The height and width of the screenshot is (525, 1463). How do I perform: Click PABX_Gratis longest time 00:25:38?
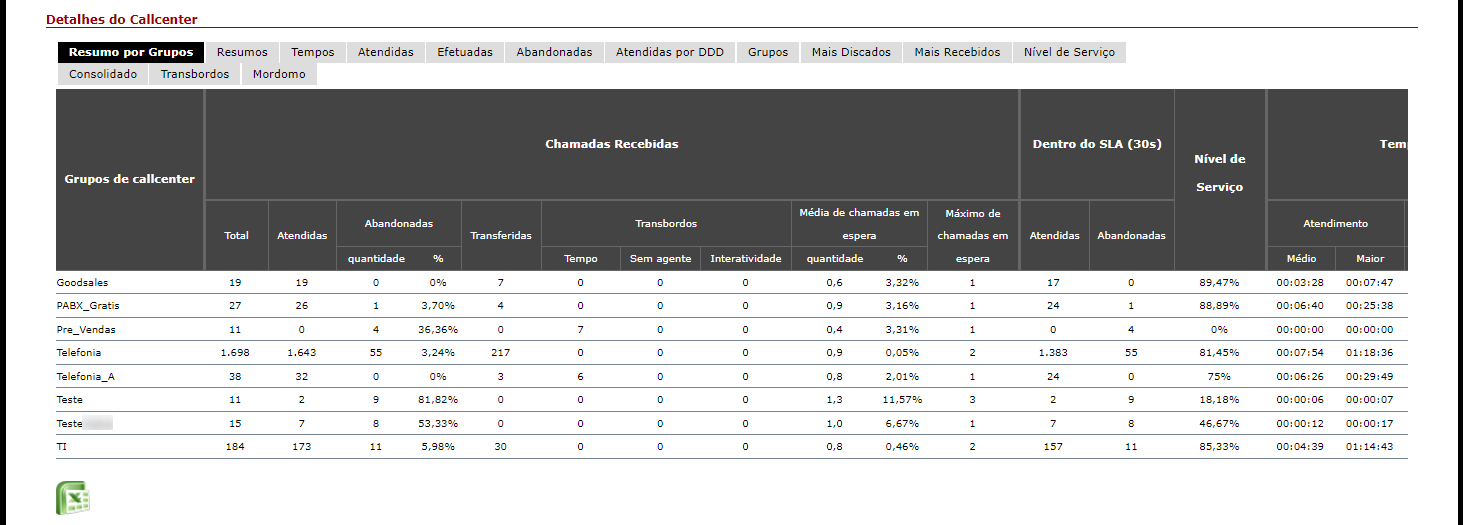click(x=1370, y=306)
